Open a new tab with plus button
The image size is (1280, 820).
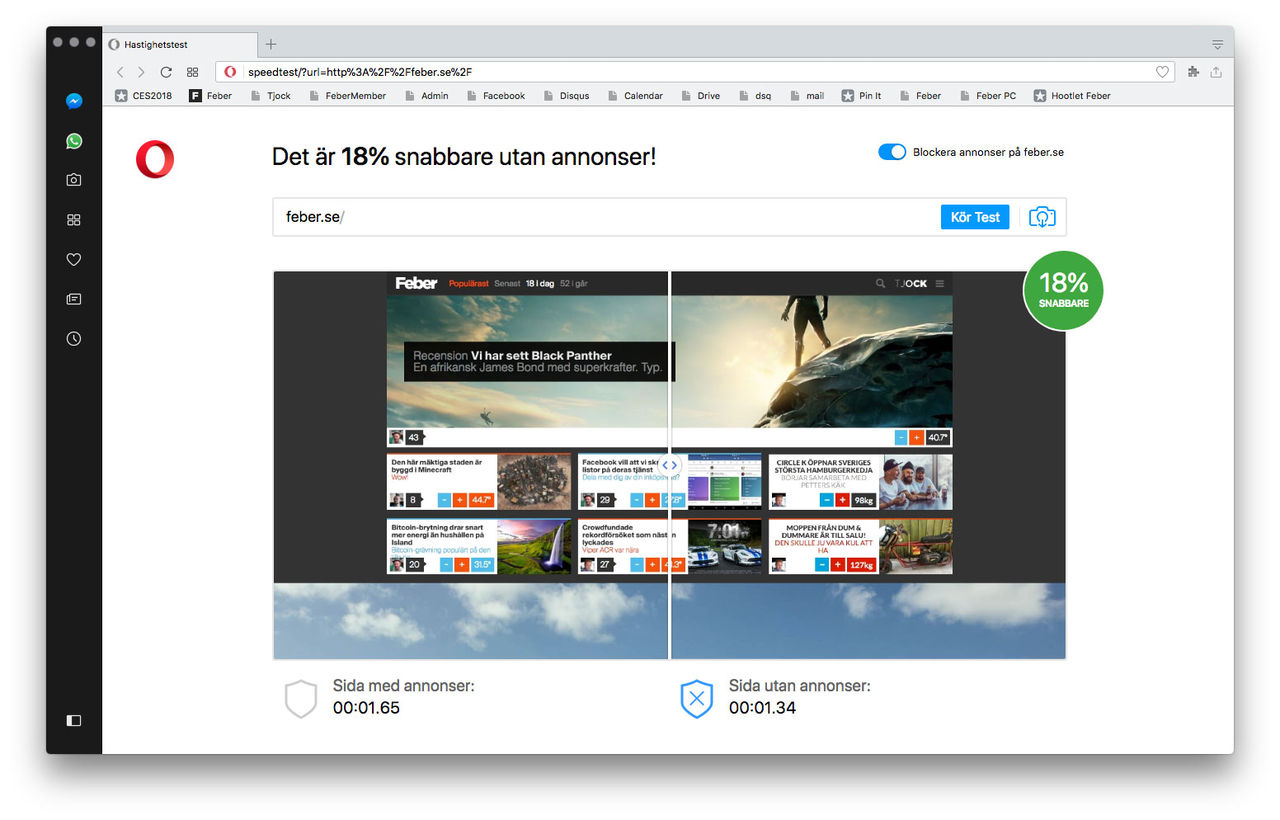pyautogui.click(x=271, y=44)
